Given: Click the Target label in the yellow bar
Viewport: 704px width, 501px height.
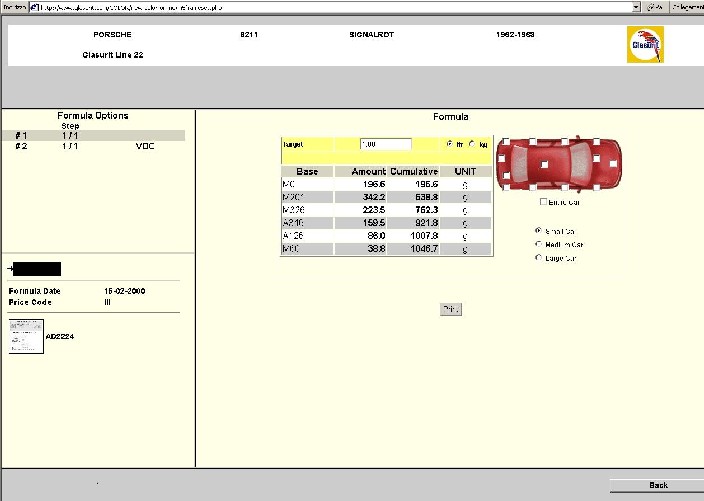Looking at the screenshot, I should pos(293,145).
